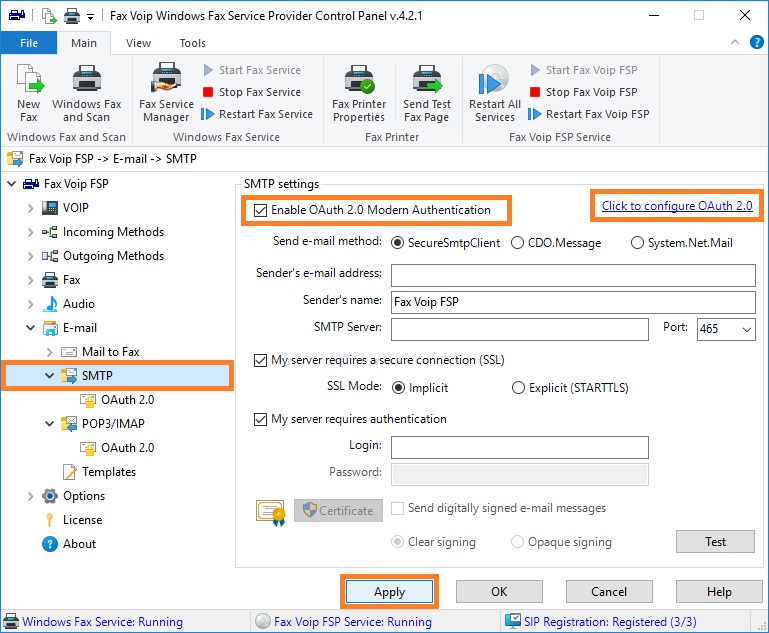The image size is (769, 633).
Task: Choose Explicit (STARTTLS) SSL mode
Action: 518,388
